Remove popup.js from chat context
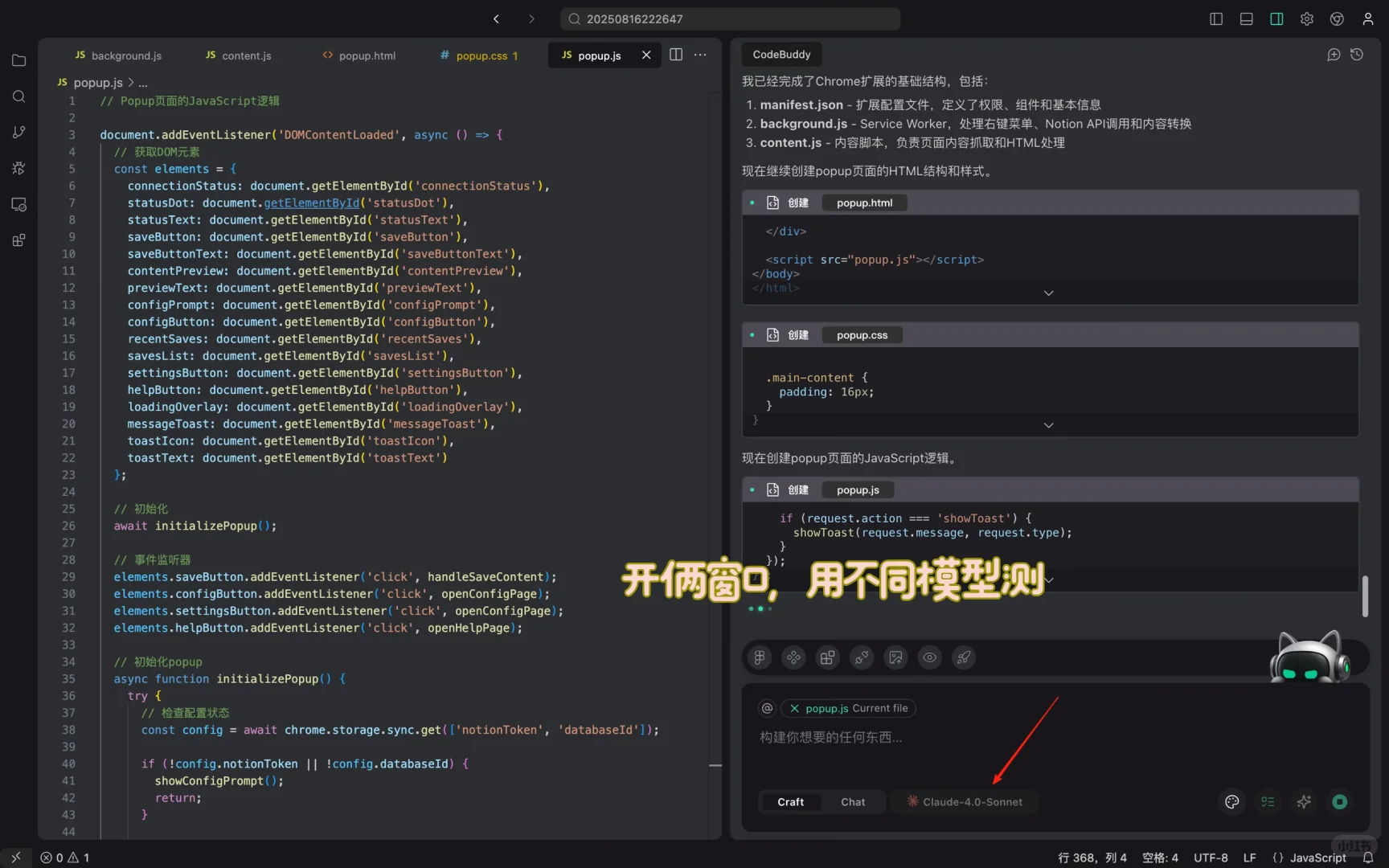Viewport: 1389px width, 868px height. click(794, 708)
